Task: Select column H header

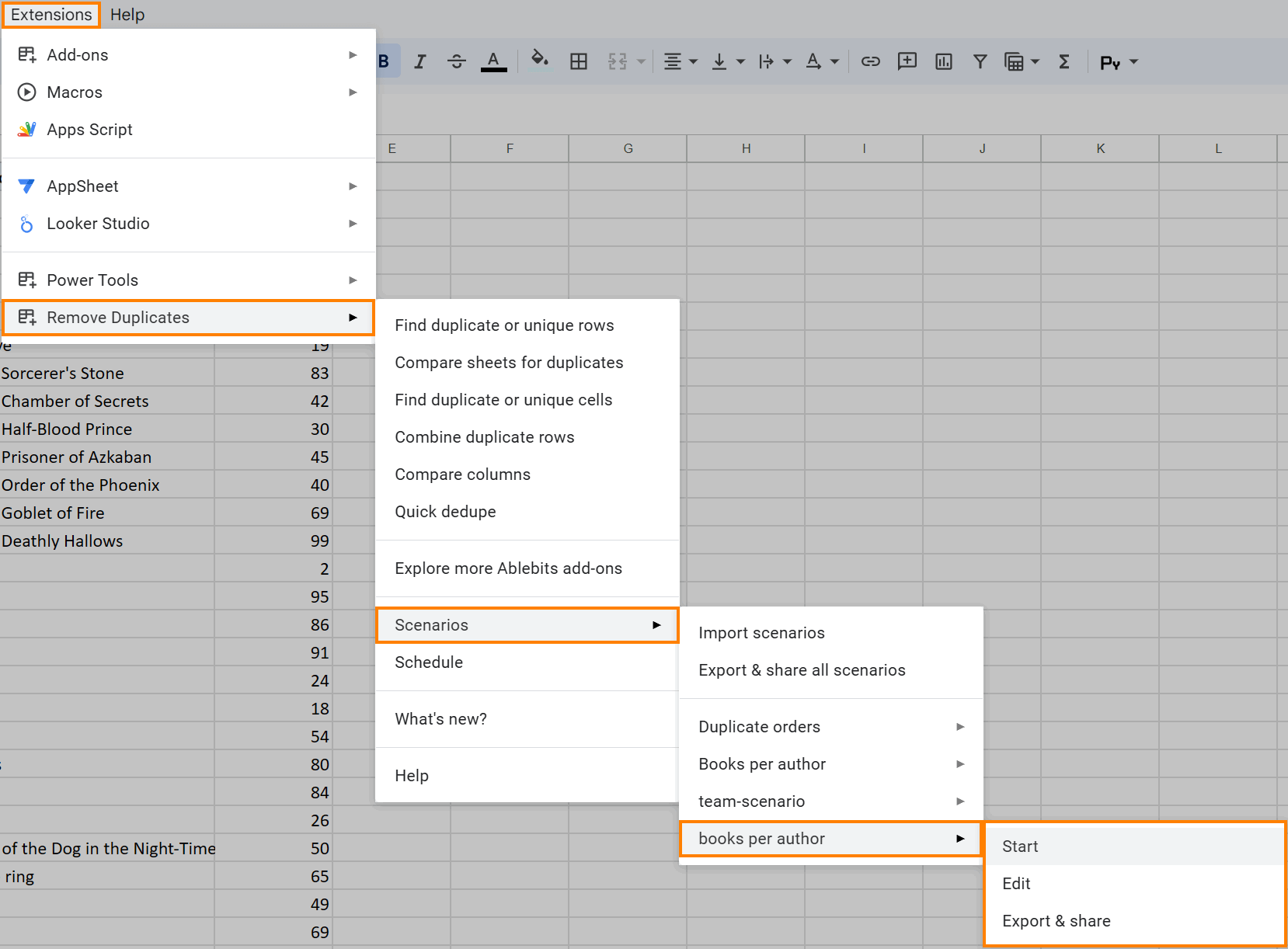Action: [x=746, y=148]
